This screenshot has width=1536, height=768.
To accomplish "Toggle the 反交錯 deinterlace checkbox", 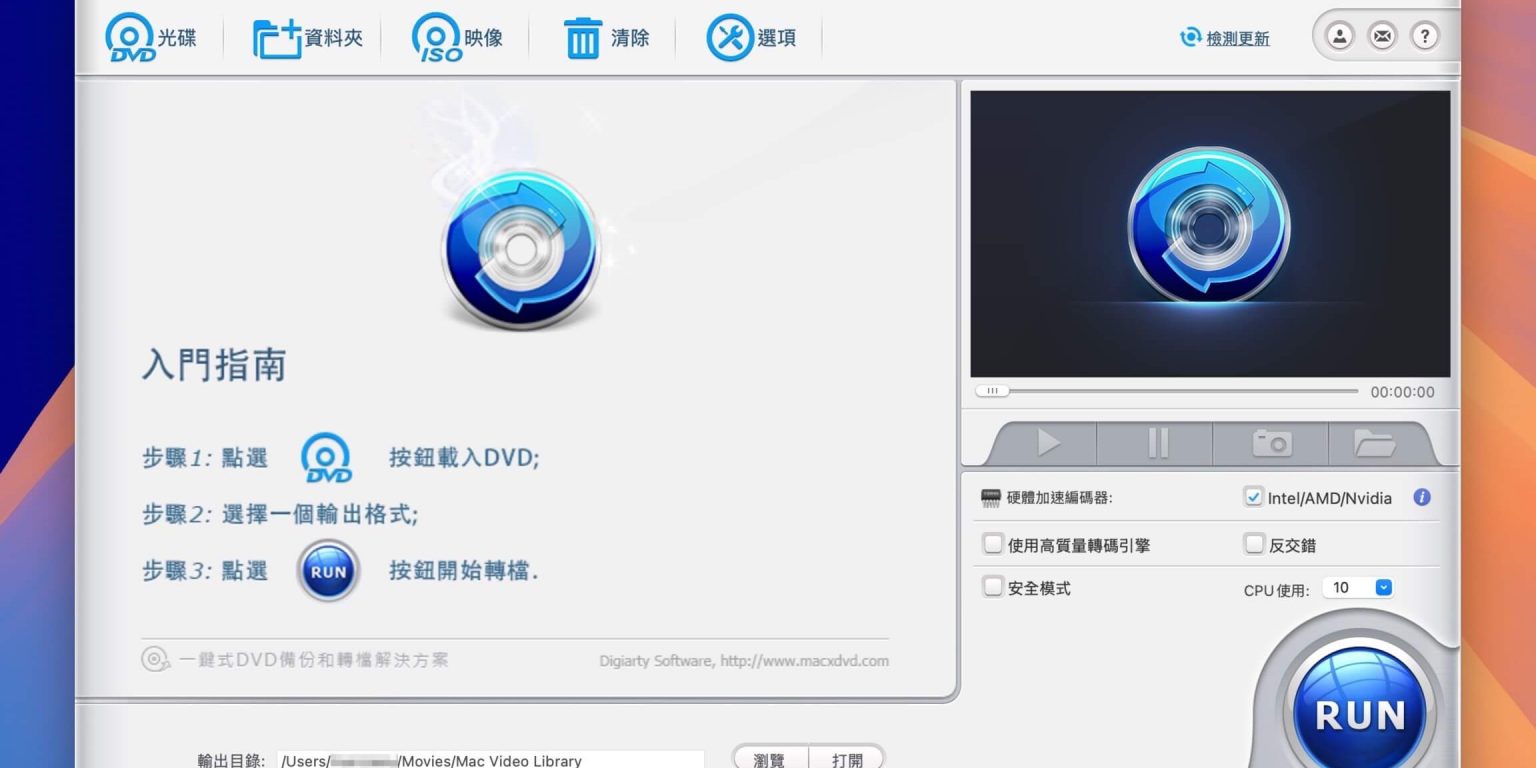I will (1253, 545).
